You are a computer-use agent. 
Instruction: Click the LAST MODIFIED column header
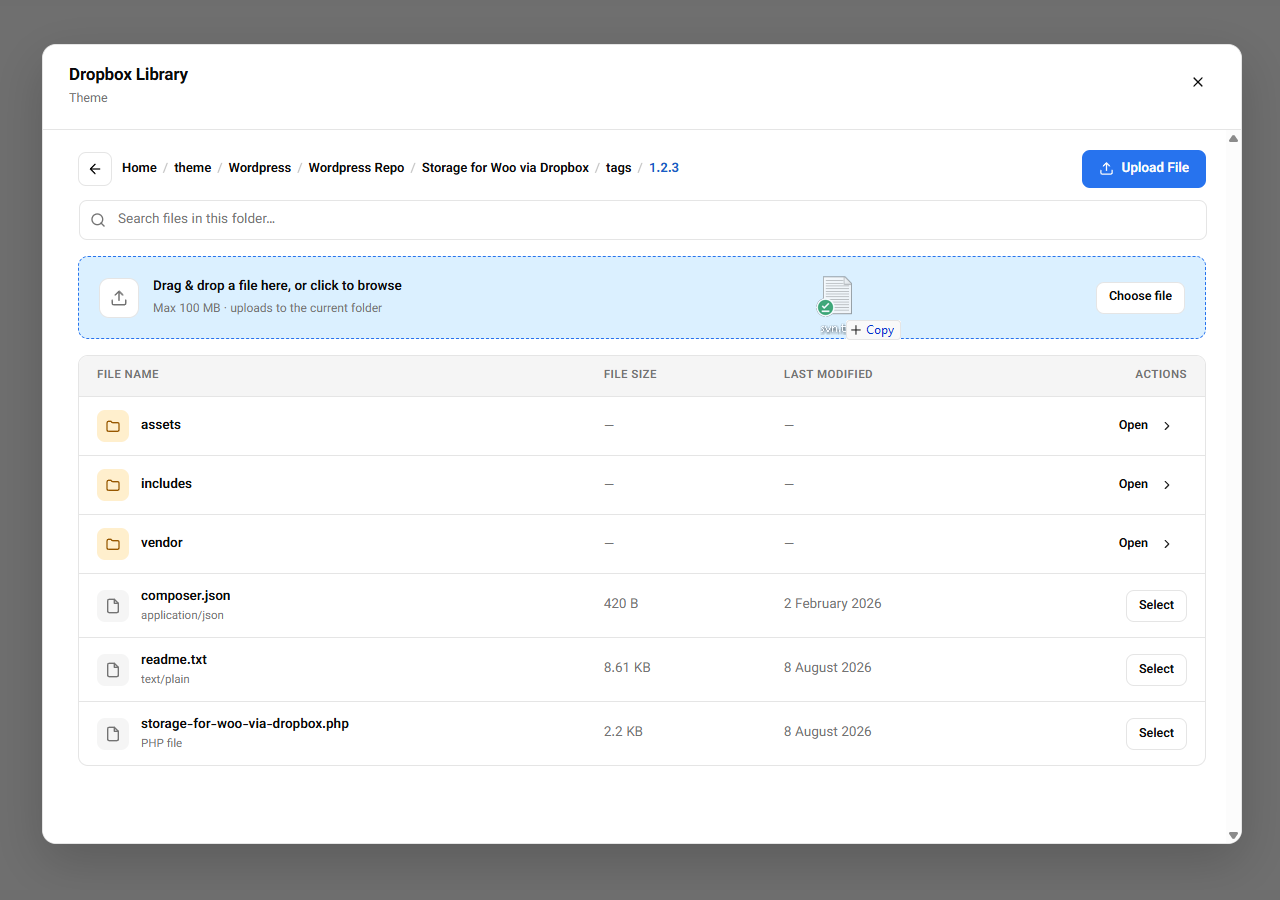tap(828, 375)
